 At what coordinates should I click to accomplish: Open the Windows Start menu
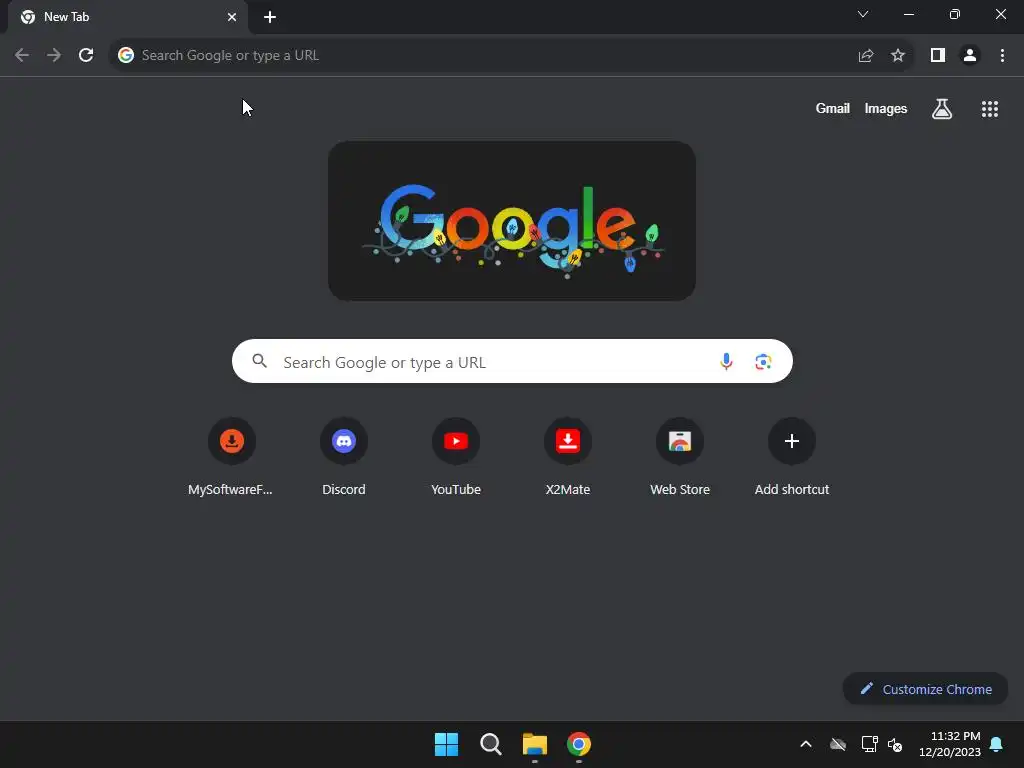(x=446, y=744)
